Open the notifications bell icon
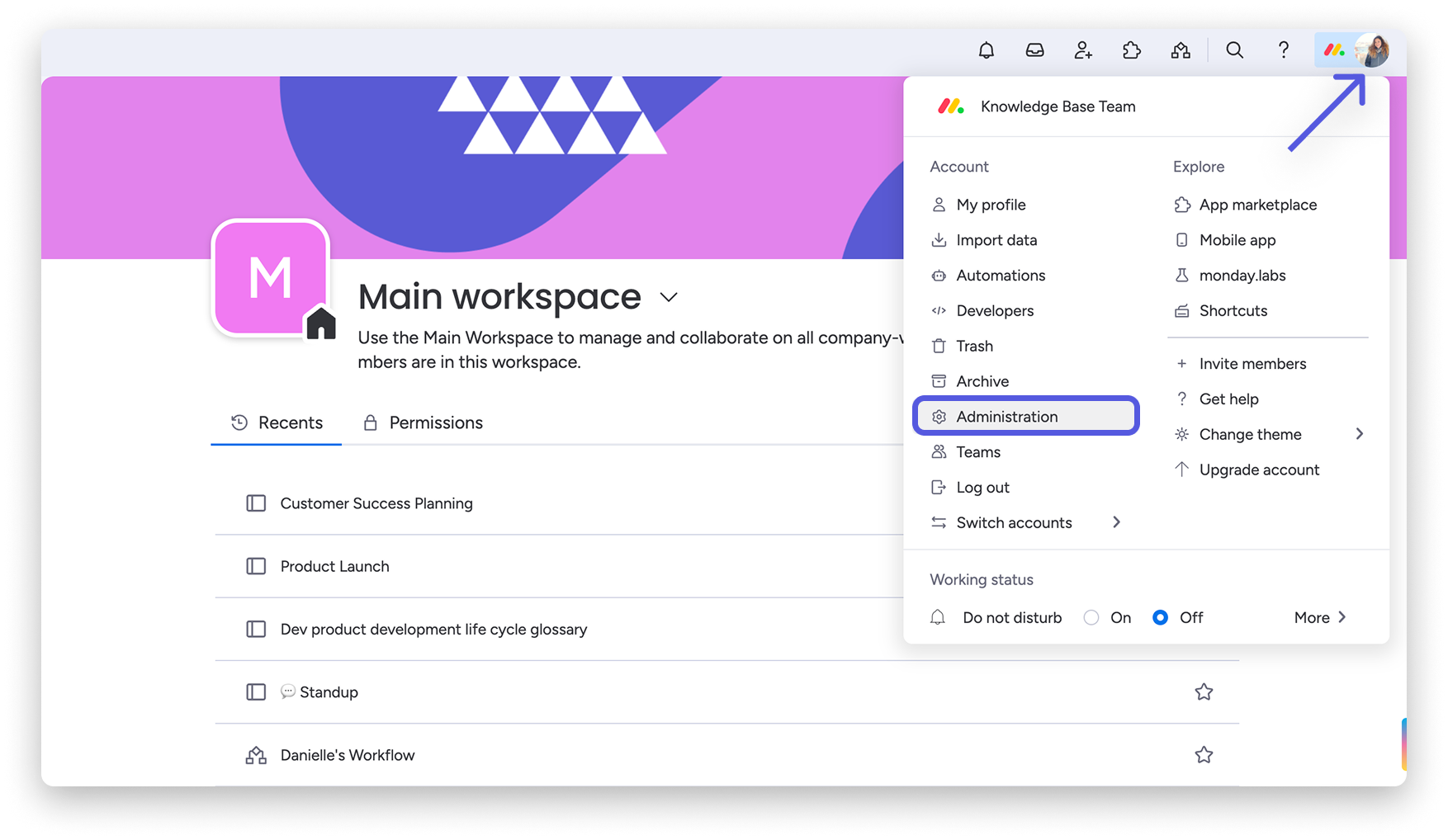Viewport: 1448px width, 840px height. [x=986, y=50]
